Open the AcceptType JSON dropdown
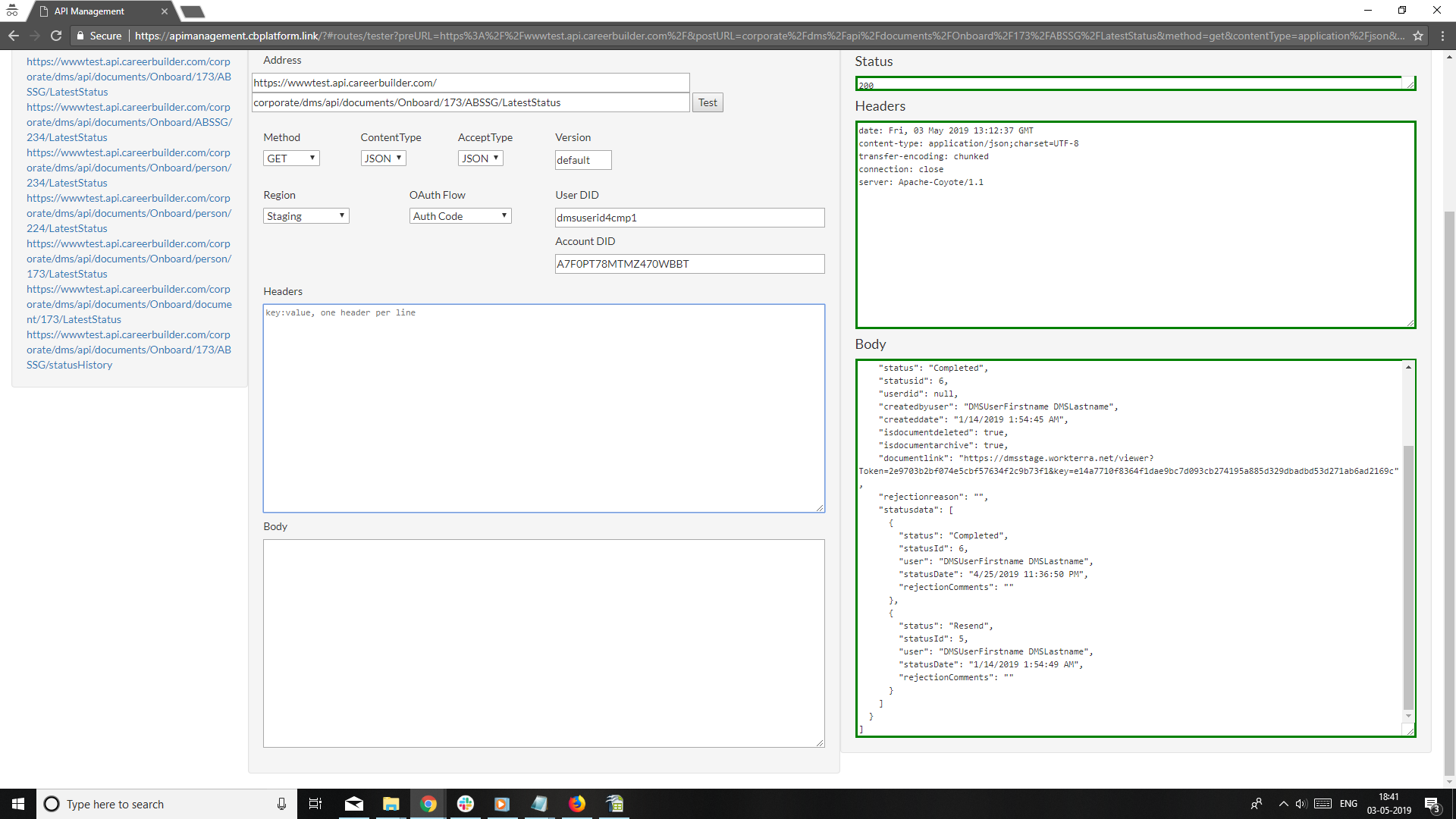1456x819 pixels. click(x=480, y=158)
